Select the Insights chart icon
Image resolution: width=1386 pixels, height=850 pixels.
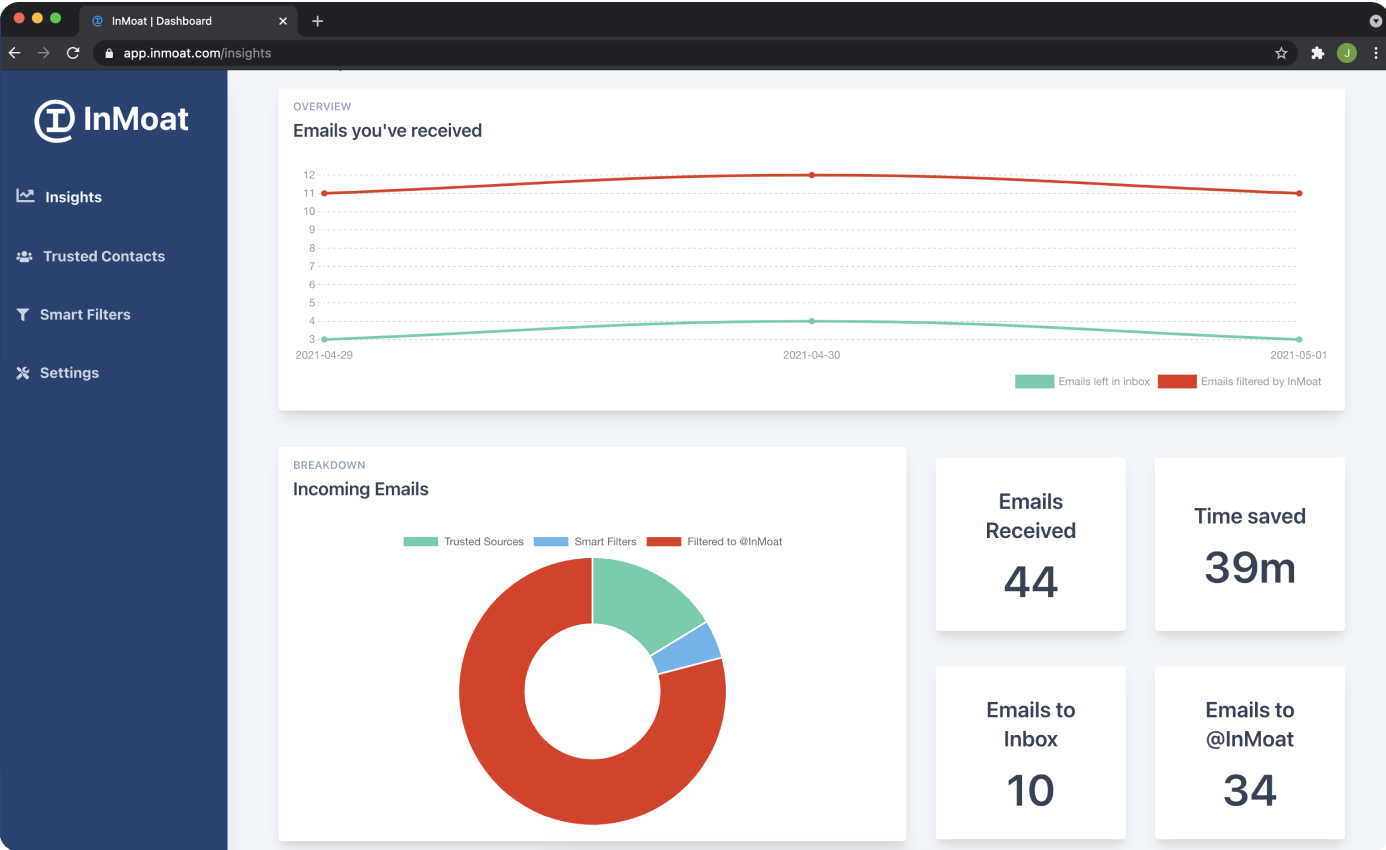click(24, 196)
